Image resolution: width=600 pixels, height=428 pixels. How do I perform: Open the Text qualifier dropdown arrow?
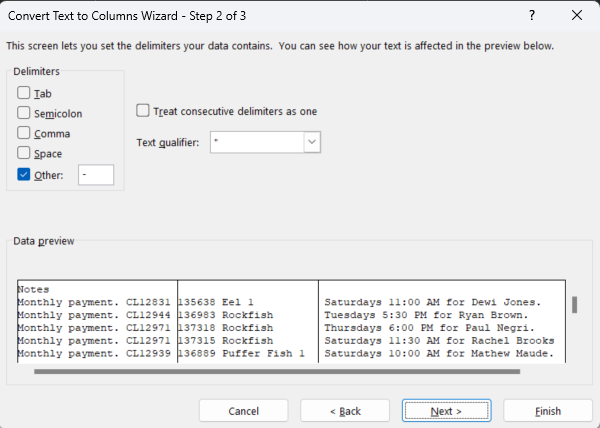click(312, 142)
